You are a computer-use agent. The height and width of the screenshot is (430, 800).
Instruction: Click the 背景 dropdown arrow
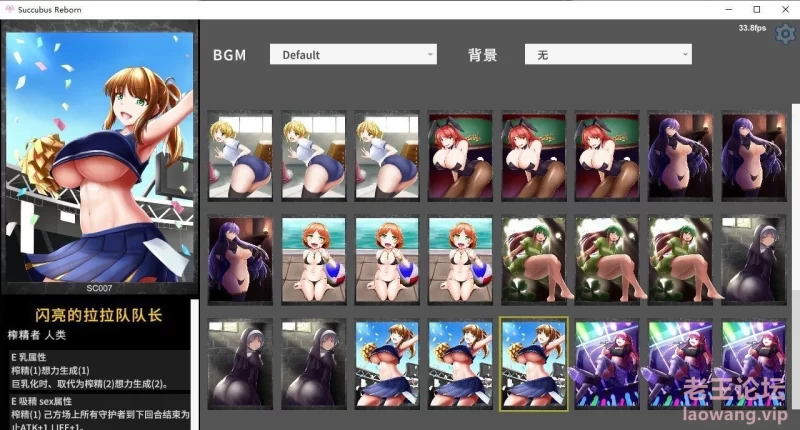pyautogui.click(x=685, y=54)
